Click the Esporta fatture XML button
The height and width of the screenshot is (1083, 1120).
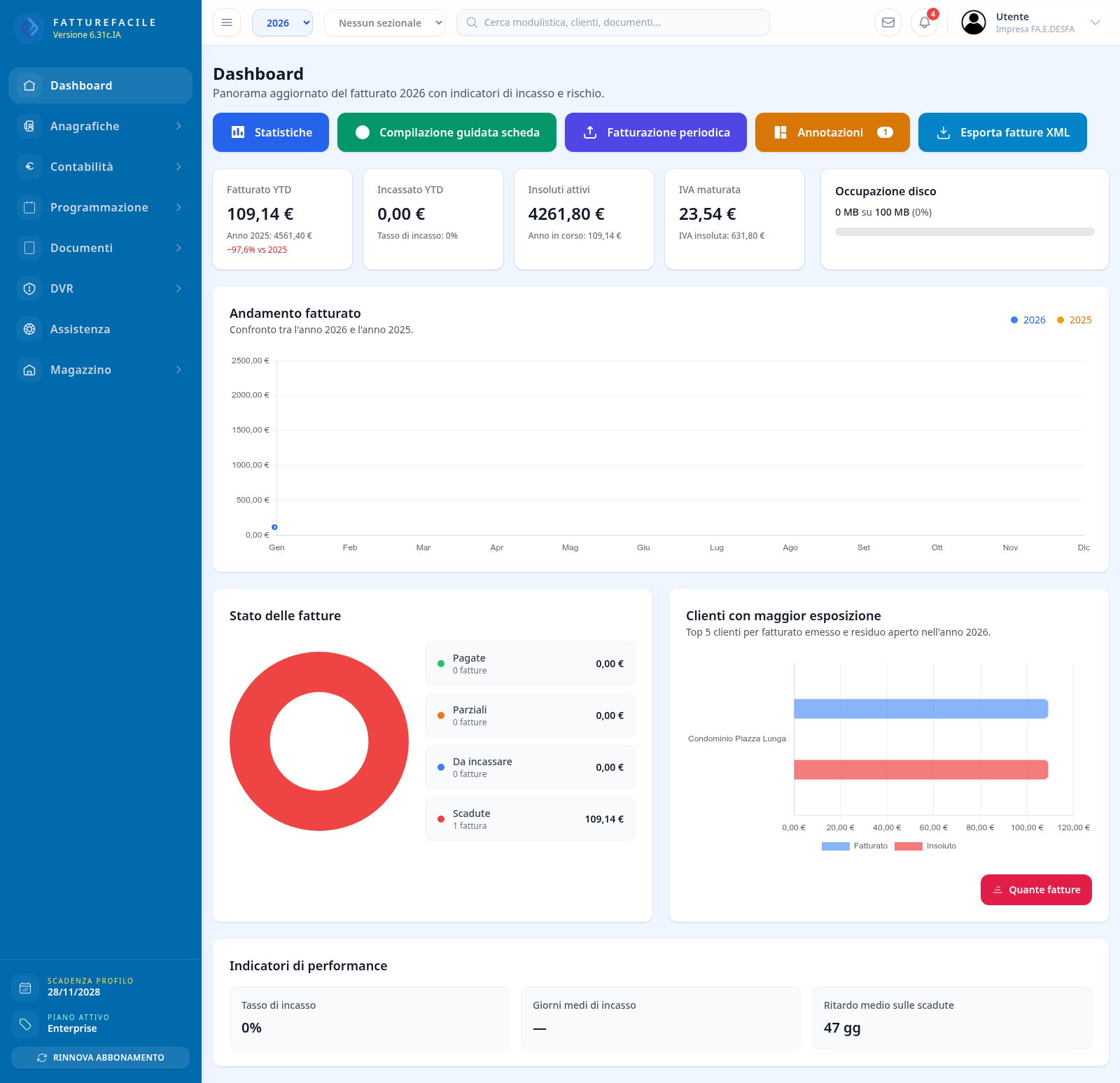pyautogui.click(x=1002, y=132)
